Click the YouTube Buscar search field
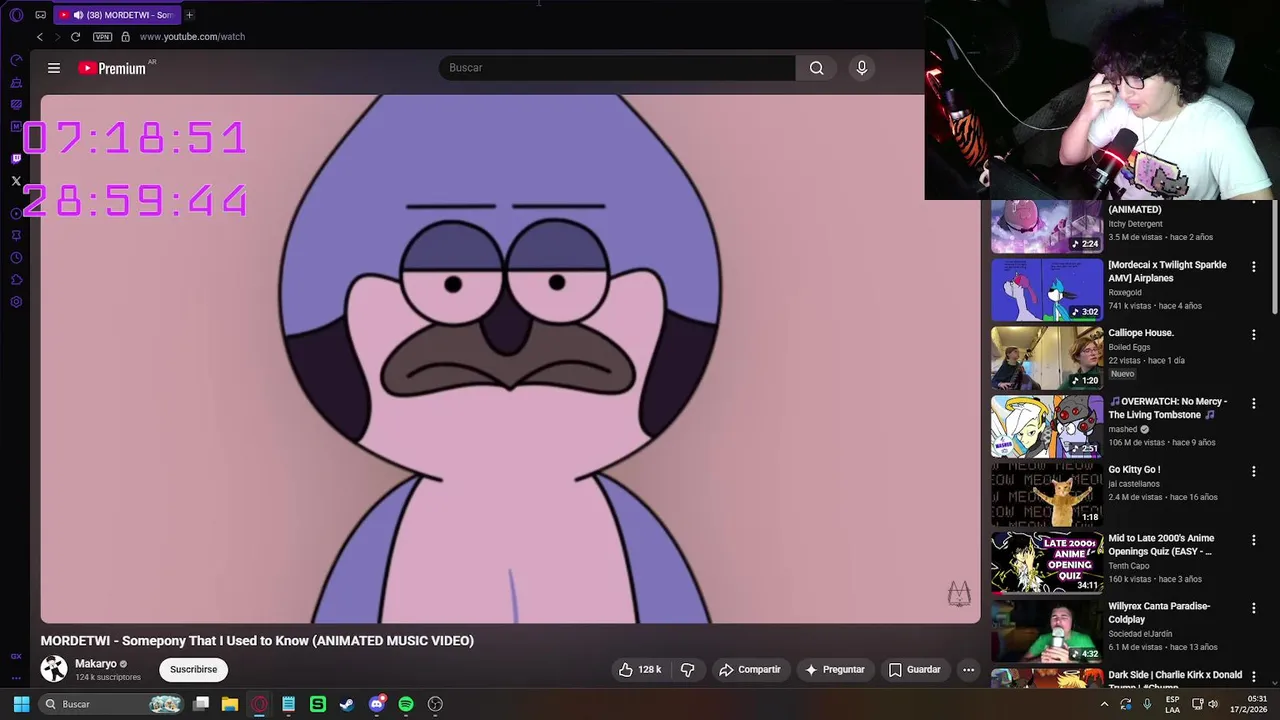Screen dimensions: 1280x720 [x=616, y=68]
